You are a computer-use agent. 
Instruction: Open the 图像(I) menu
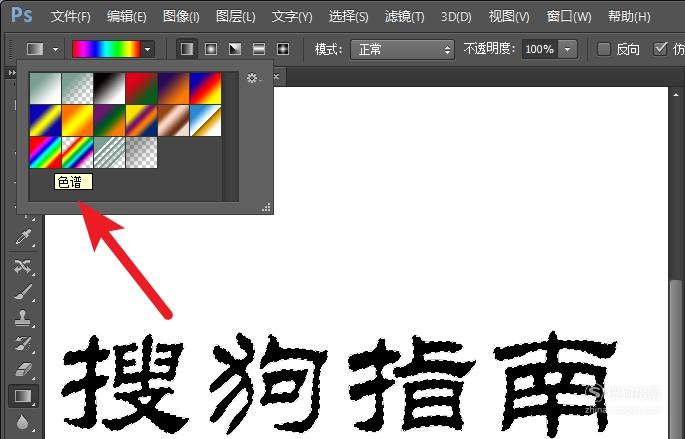coord(181,17)
